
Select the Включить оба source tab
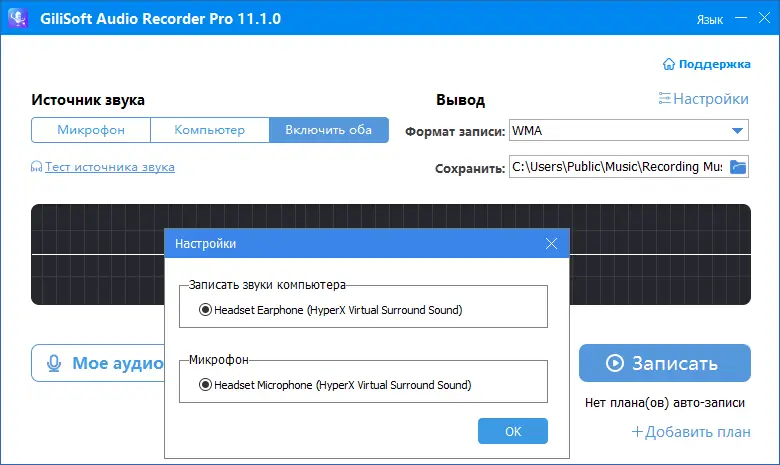pyautogui.click(x=329, y=130)
